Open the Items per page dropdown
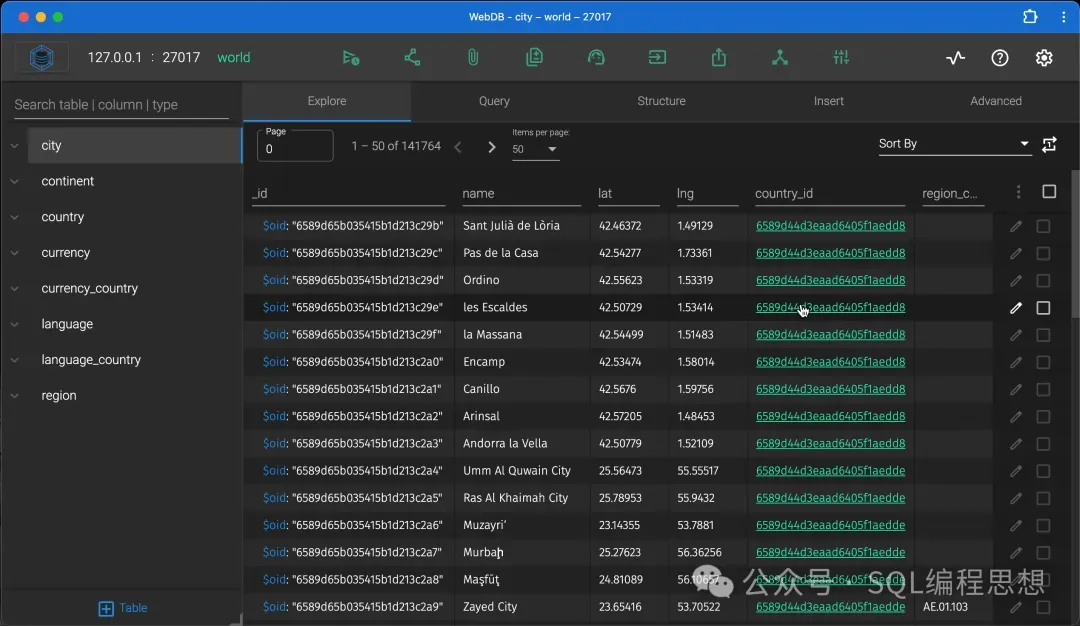 click(535, 149)
